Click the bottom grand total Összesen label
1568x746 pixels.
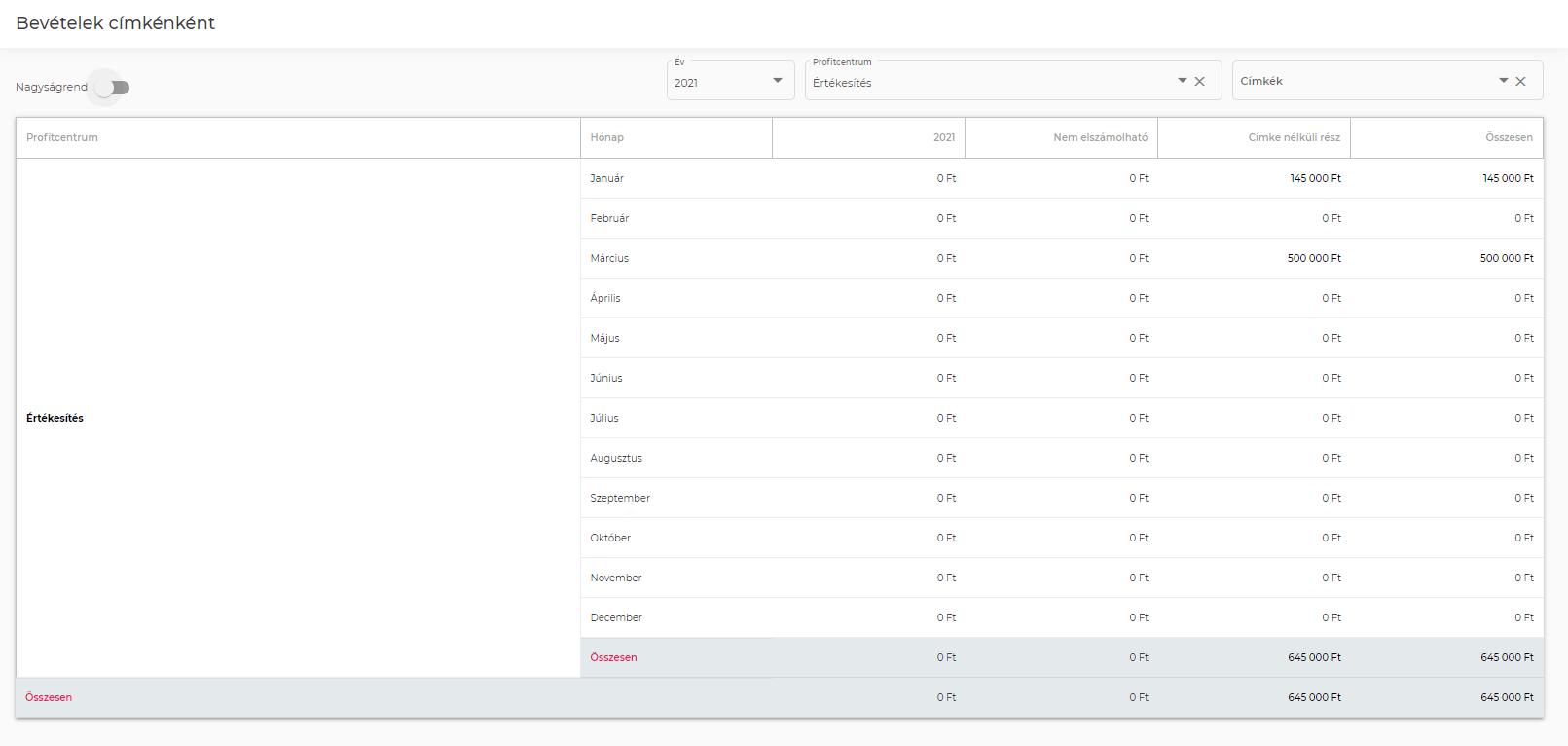(49, 698)
